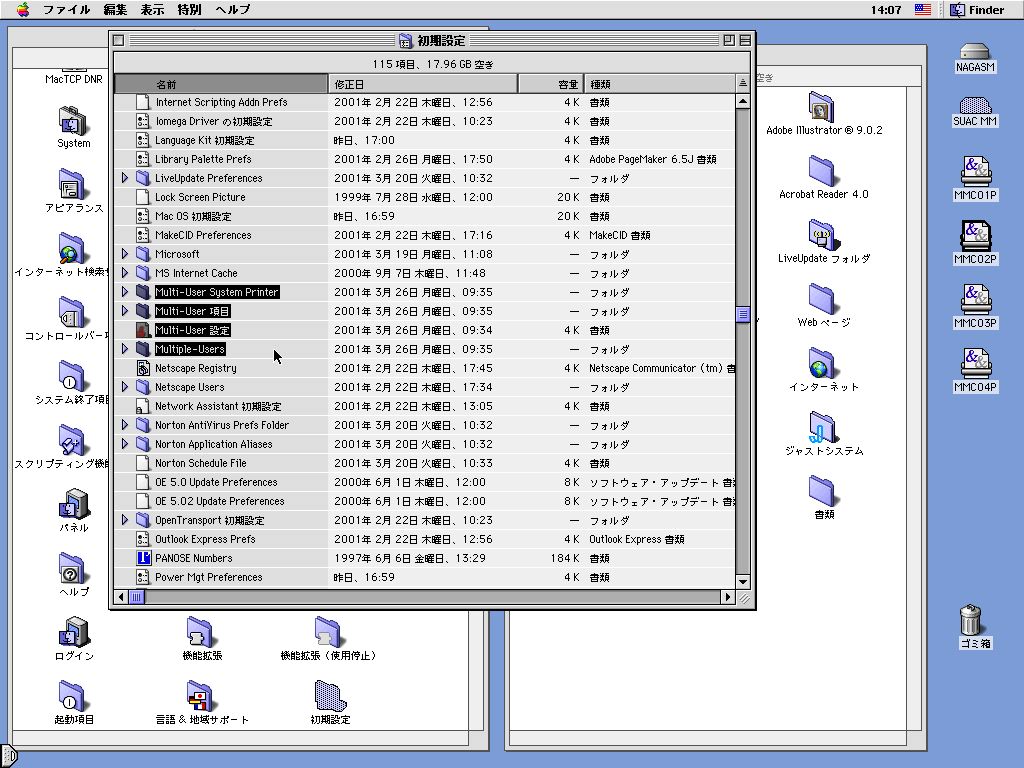Viewport: 1024px width, 768px height.
Task: Select Acrobat Reader 4.0 folder icon
Action: pos(822,170)
